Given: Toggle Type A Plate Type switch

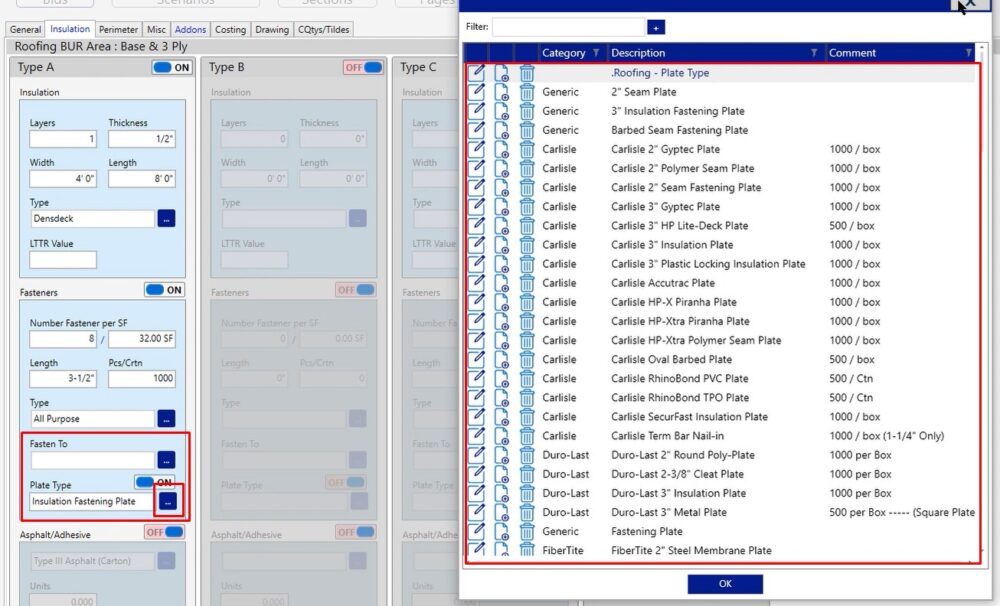Looking at the screenshot, I should click(154, 482).
